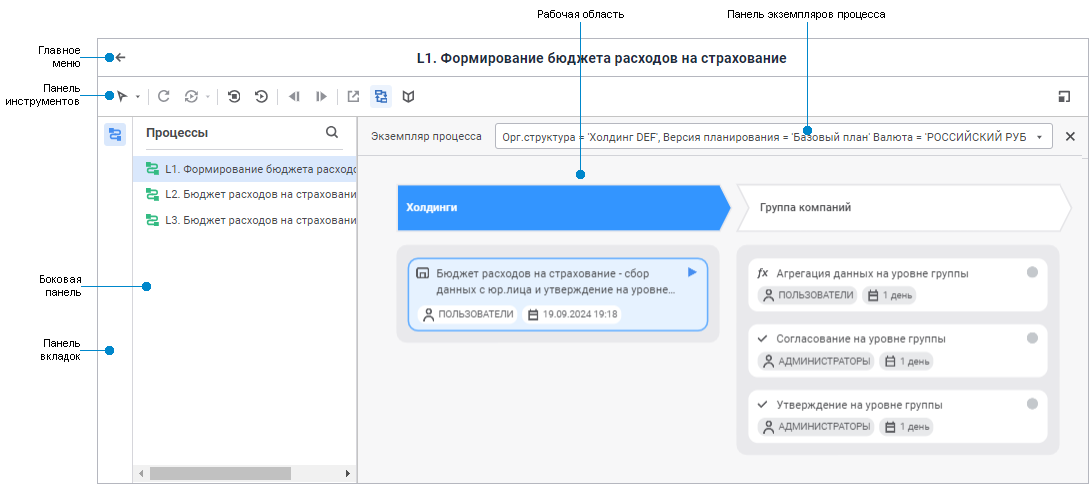
Task: Click the ПОЛЬЗОВАТЕЛИ tag on Агрегация данных step
Action: (x=808, y=295)
